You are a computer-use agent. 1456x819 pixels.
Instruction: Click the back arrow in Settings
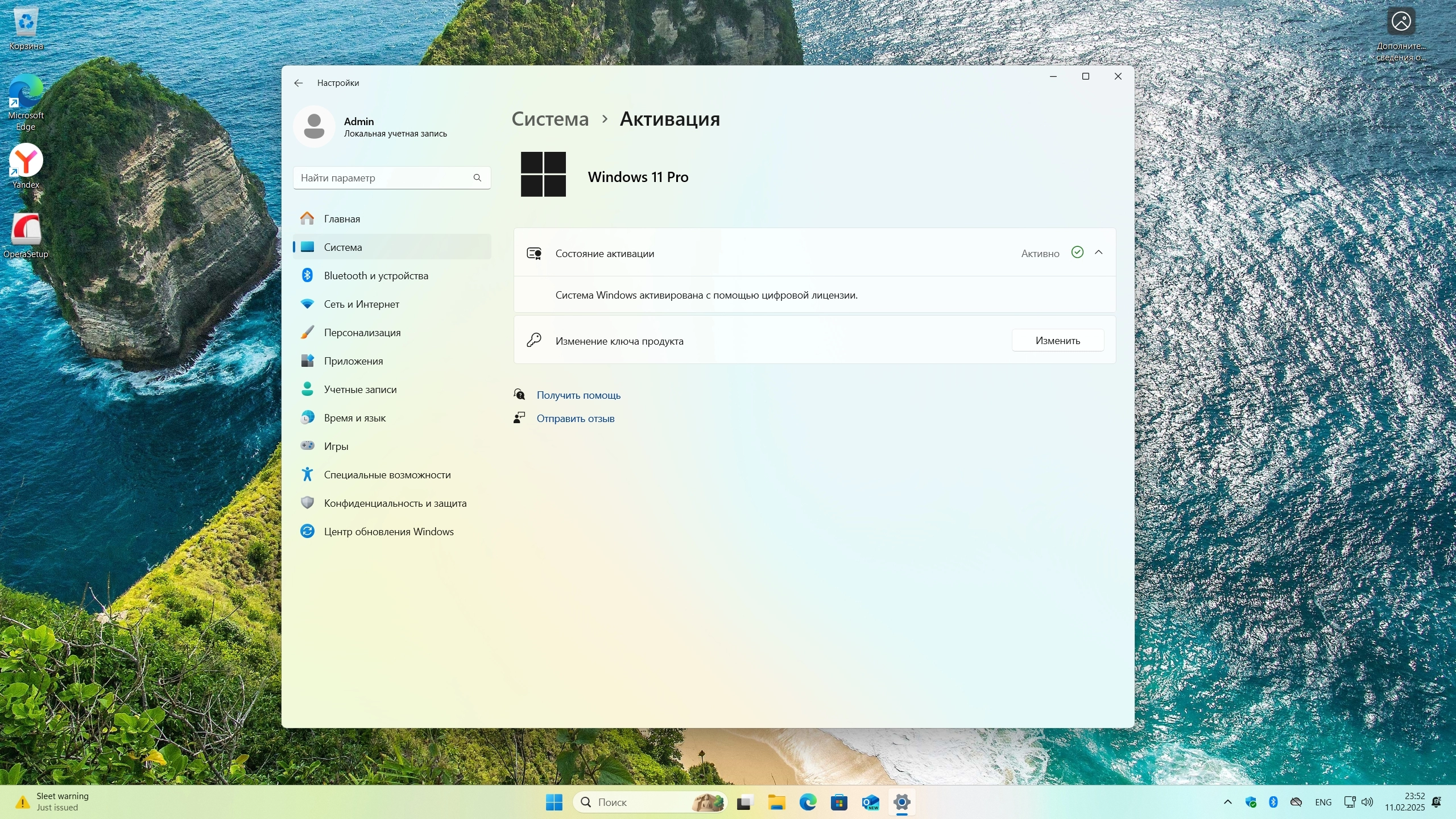pyautogui.click(x=298, y=83)
